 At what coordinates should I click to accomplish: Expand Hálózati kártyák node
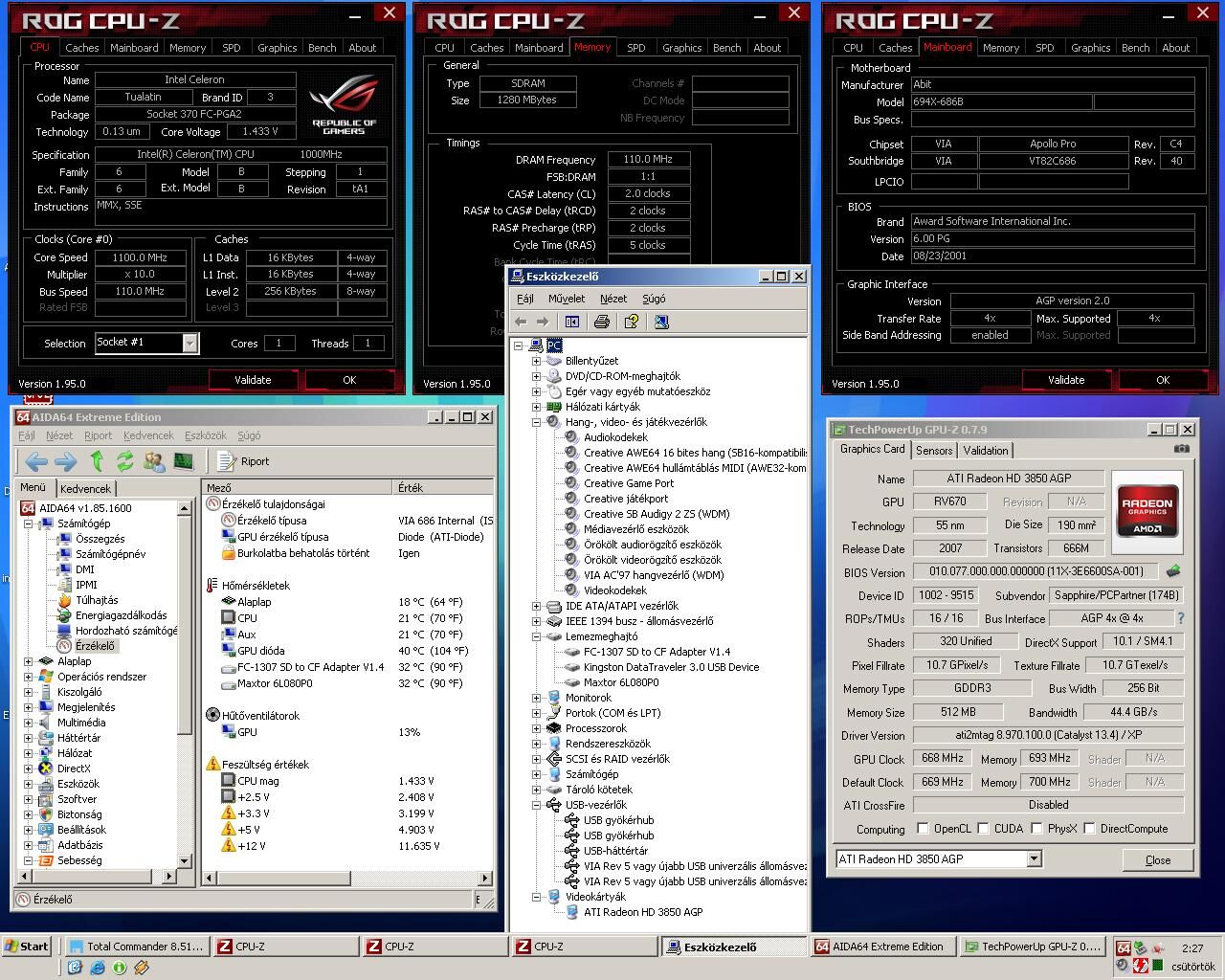[536, 407]
